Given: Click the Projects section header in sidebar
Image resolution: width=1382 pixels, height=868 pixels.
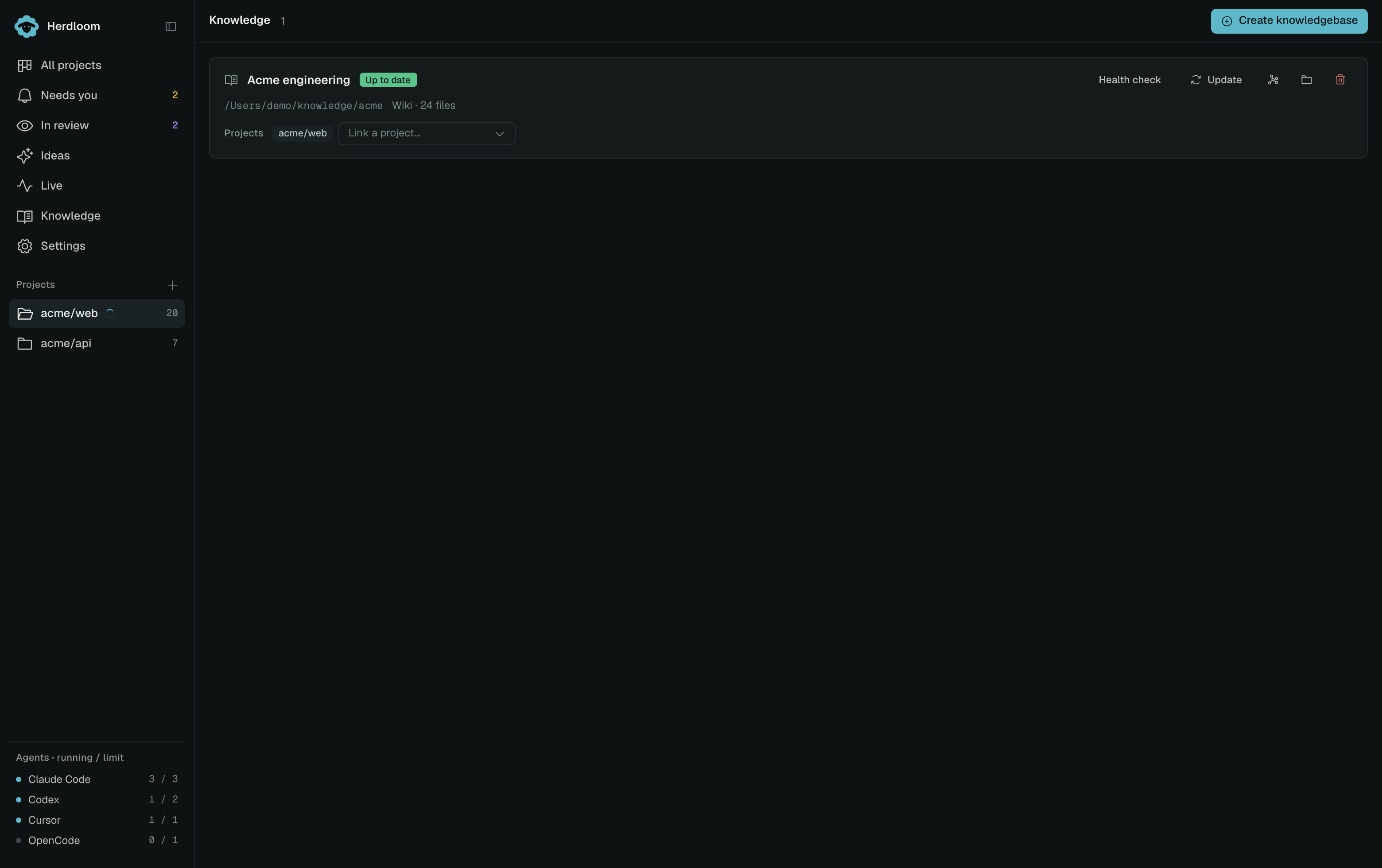Looking at the screenshot, I should [x=35, y=285].
